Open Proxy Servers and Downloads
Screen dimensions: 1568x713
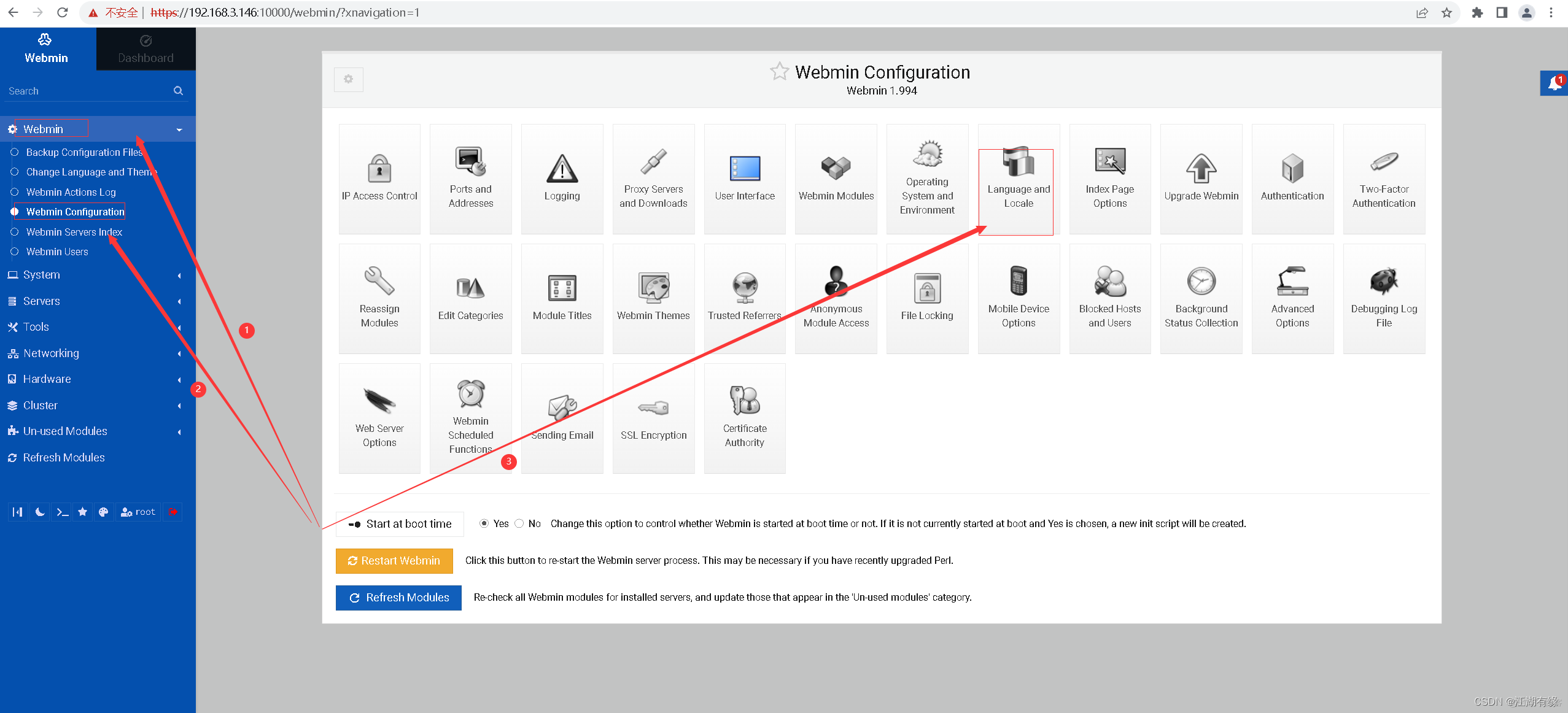point(653,179)
